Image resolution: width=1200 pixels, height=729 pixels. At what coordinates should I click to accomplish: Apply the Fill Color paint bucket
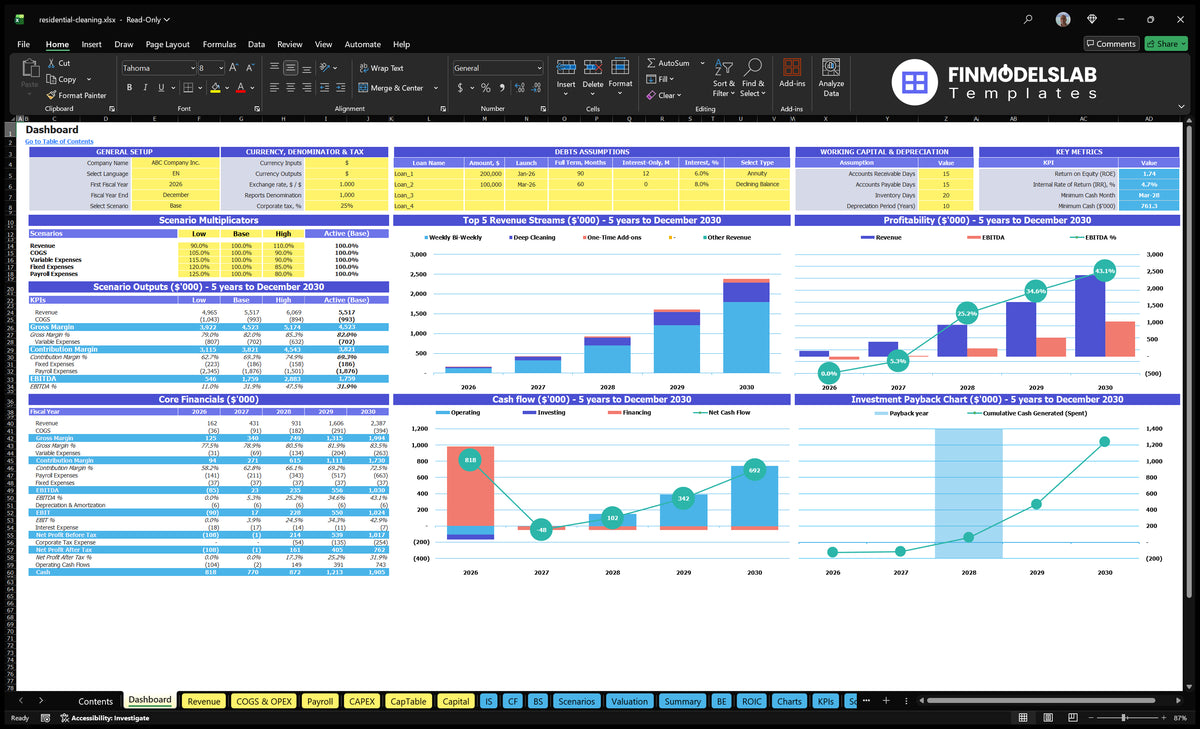pos(215,88)
